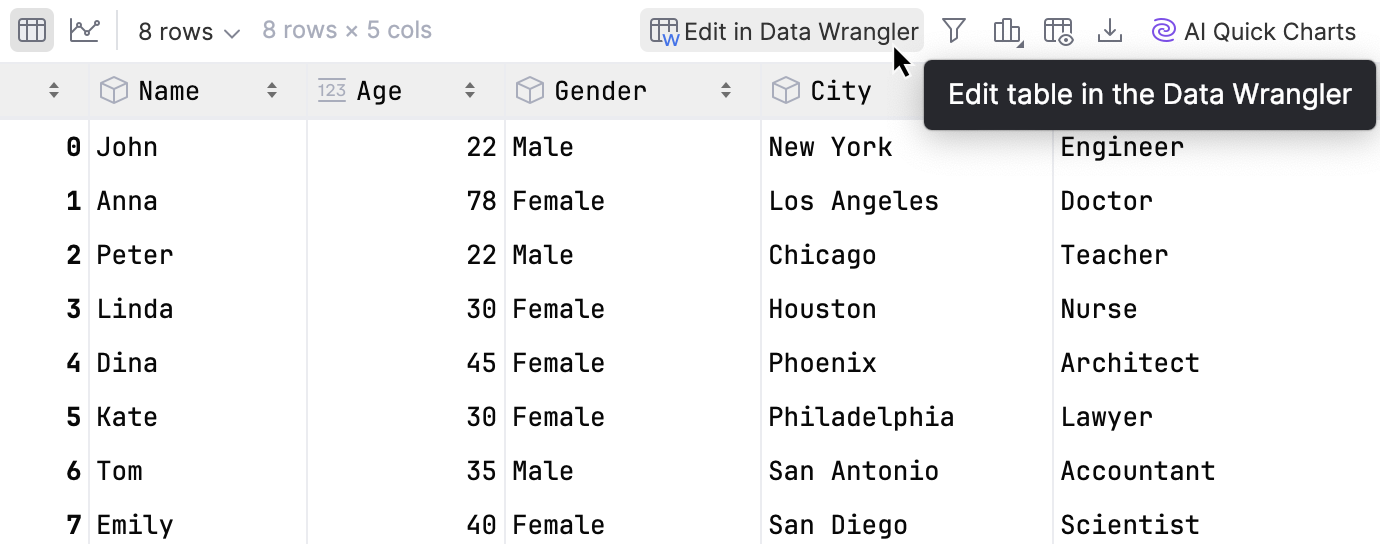This screenshot has width=1380, height=544.
Task: Click the table view options eye icon
Action: pos(1058,32)
